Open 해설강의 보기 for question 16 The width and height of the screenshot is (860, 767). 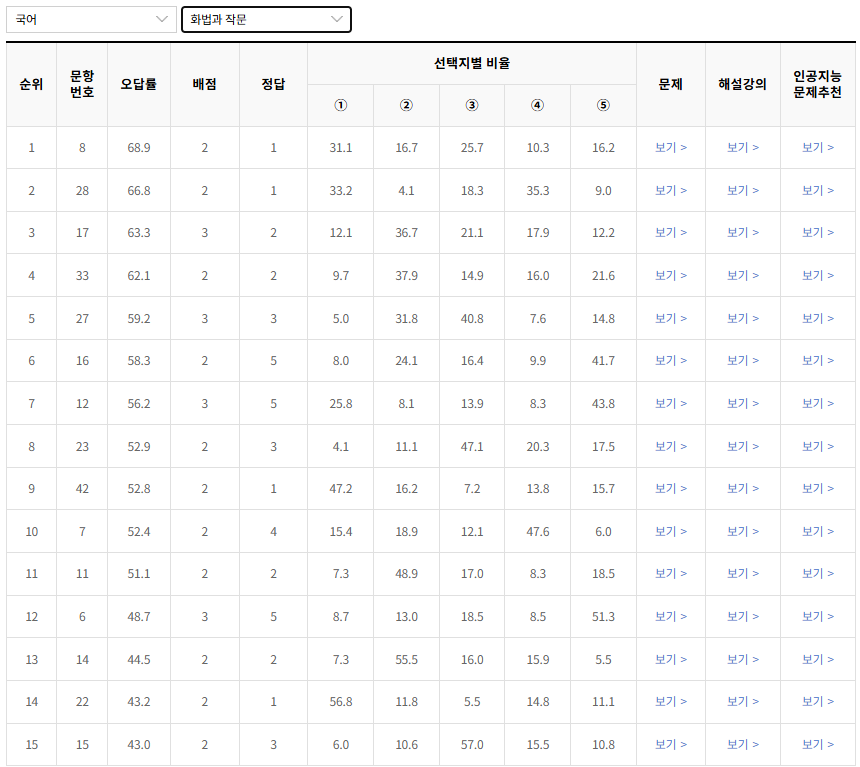click(743, 360)
